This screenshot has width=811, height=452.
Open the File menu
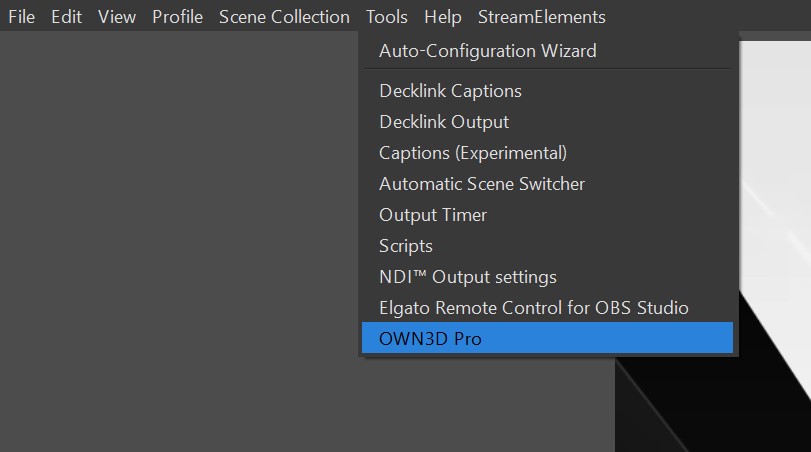[x=21, y=17]
